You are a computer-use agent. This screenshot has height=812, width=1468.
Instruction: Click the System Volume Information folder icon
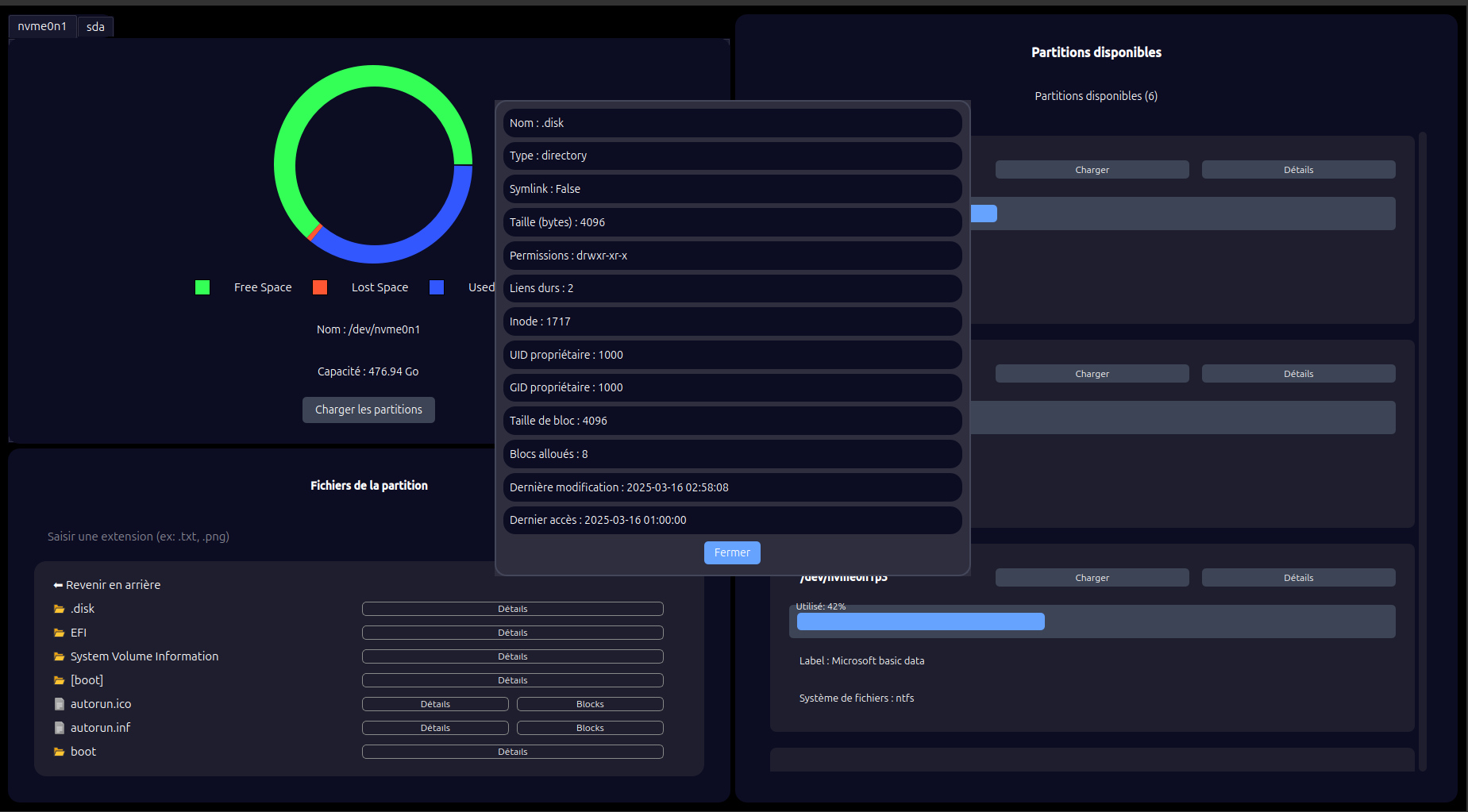[x=59, y=656]
